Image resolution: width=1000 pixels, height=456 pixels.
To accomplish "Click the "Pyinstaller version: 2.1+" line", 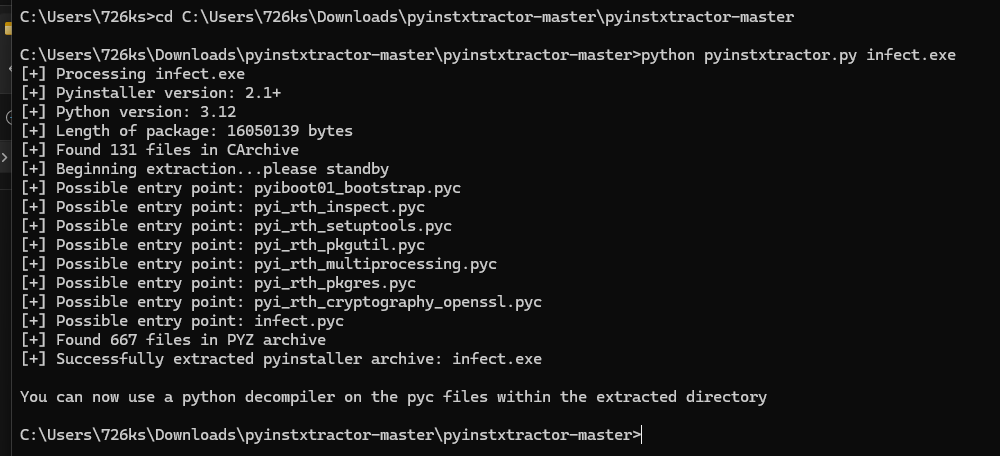I will coord(169,93).
